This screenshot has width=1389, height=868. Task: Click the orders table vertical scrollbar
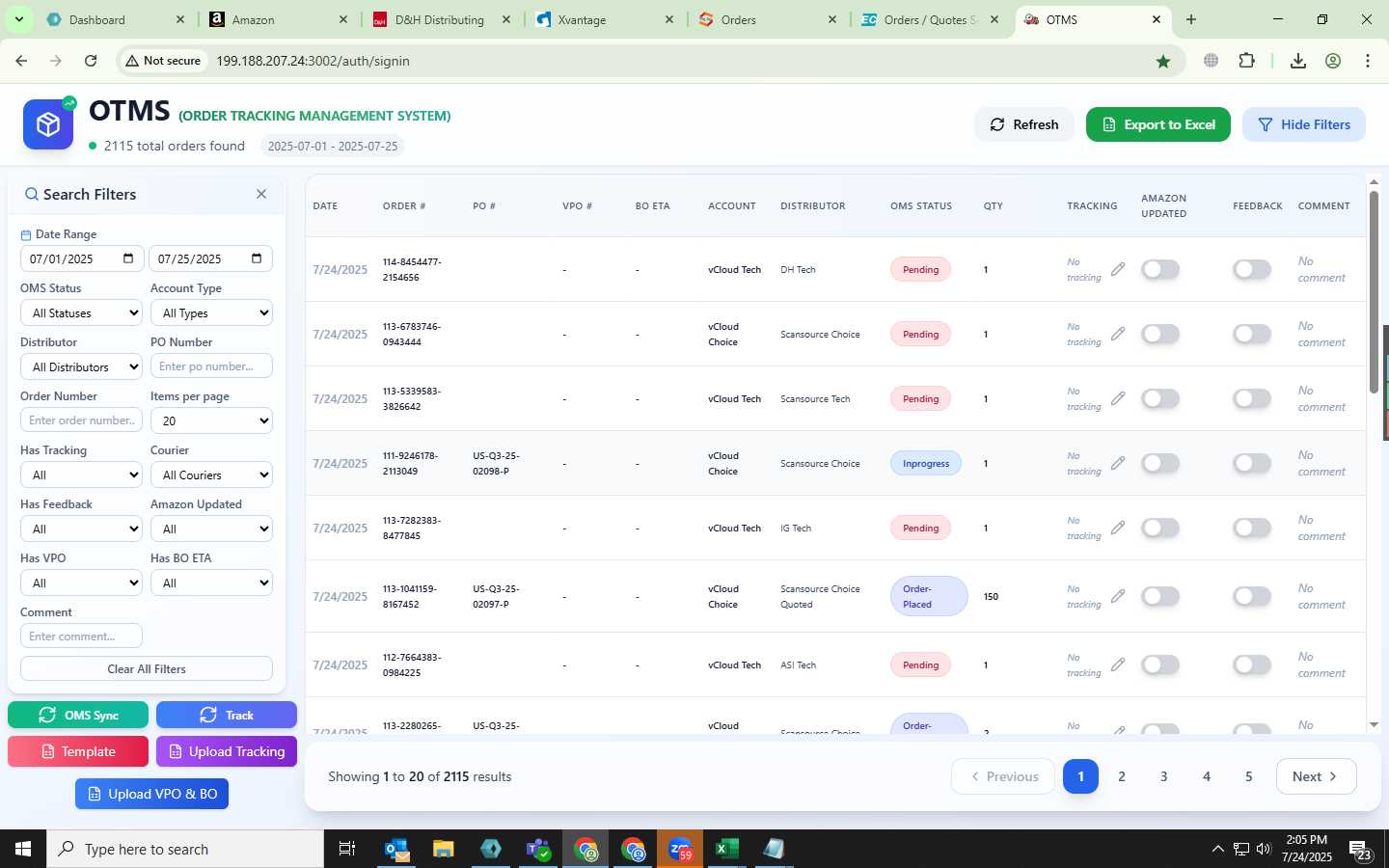click(1374, 291)
